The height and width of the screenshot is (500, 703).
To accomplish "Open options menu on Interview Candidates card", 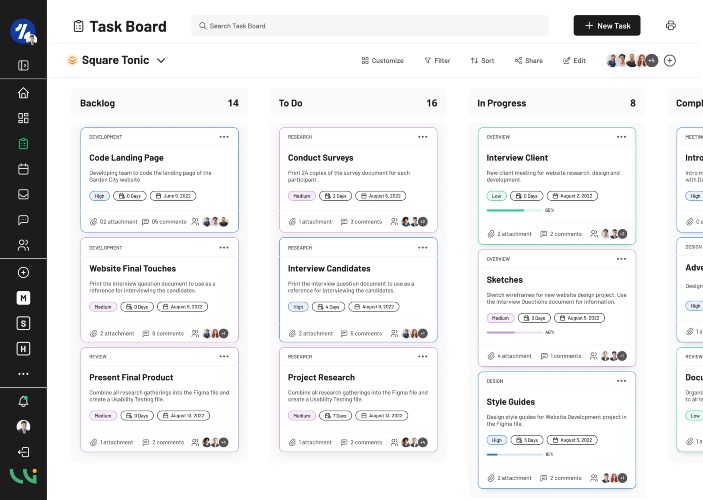I will click(x=423, y=248).
